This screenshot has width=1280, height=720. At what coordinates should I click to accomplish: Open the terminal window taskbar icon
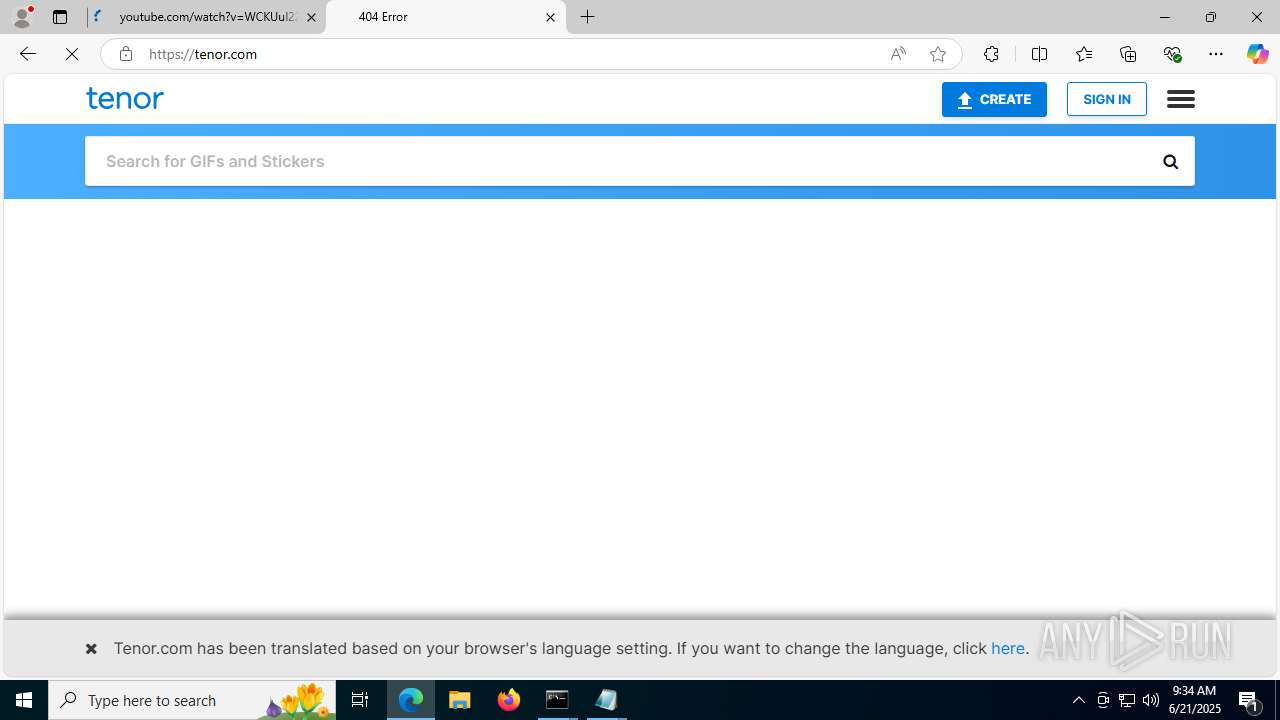[x=557, y=700]
